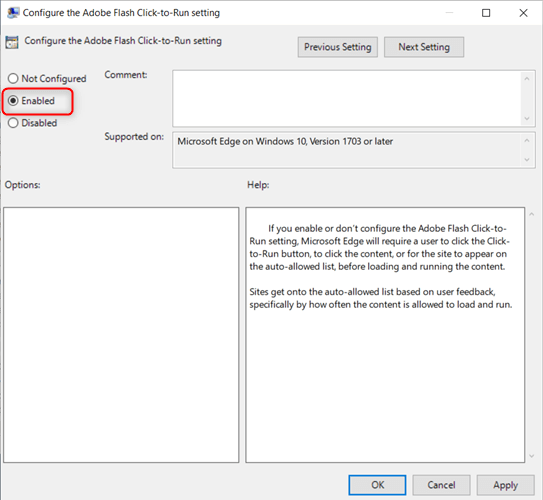Click the Comment box scroll down arrow
543x500 pixels.
527,119
